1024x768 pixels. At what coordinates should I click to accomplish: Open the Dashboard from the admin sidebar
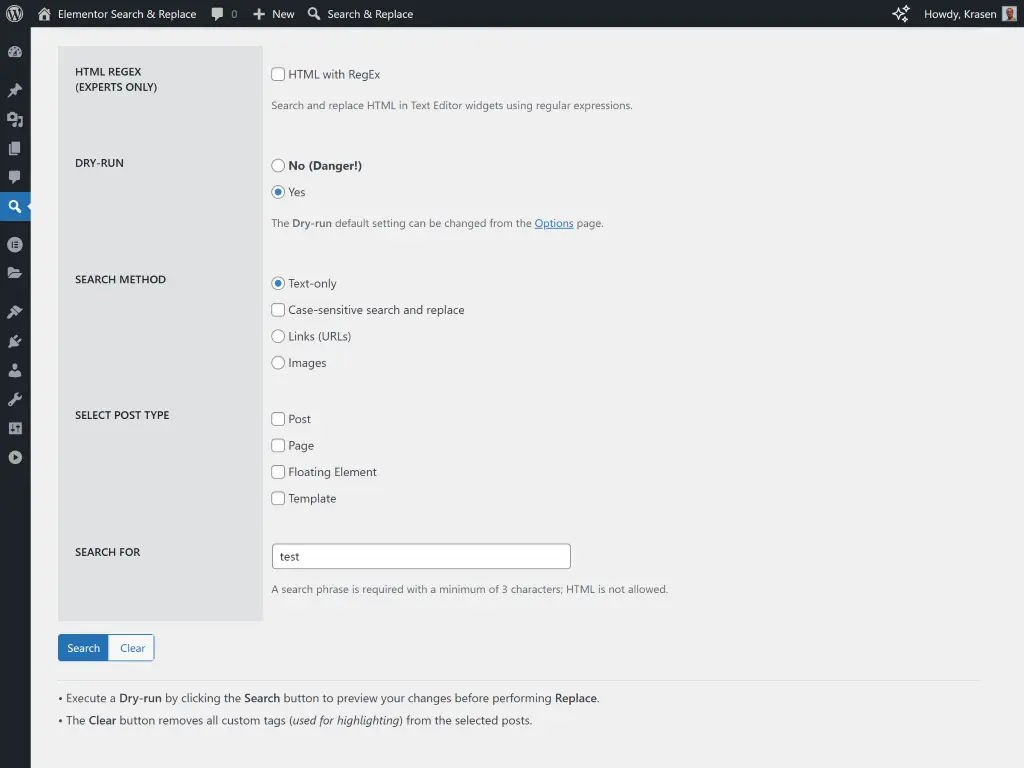pos(14,51)
